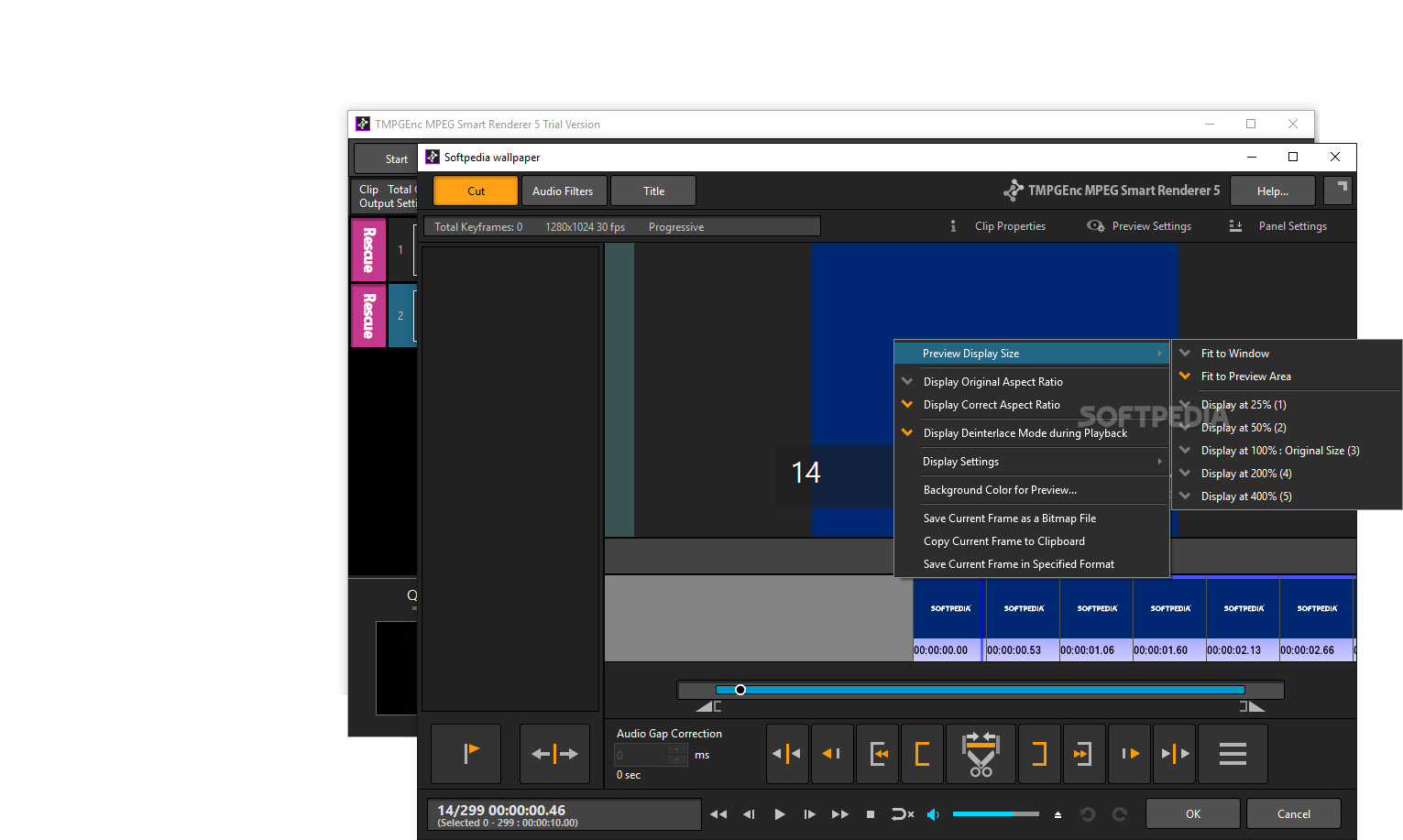The width and height of the screenshot is (1403, 840).
Task: Open Preview Settings
Action: 1139,226
